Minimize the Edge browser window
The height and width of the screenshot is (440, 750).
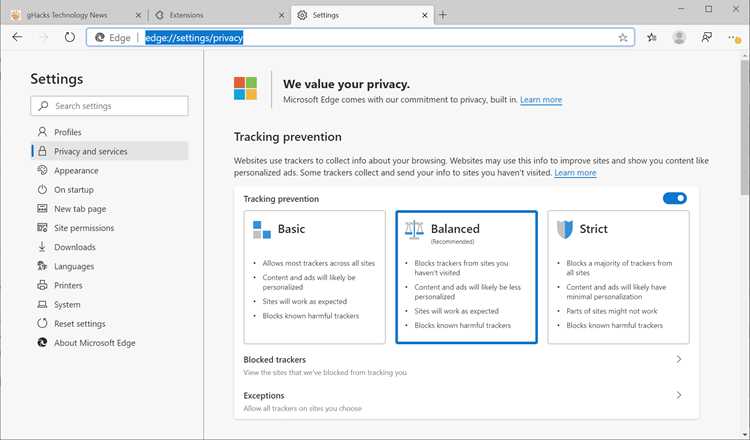[x=681, y=9]
